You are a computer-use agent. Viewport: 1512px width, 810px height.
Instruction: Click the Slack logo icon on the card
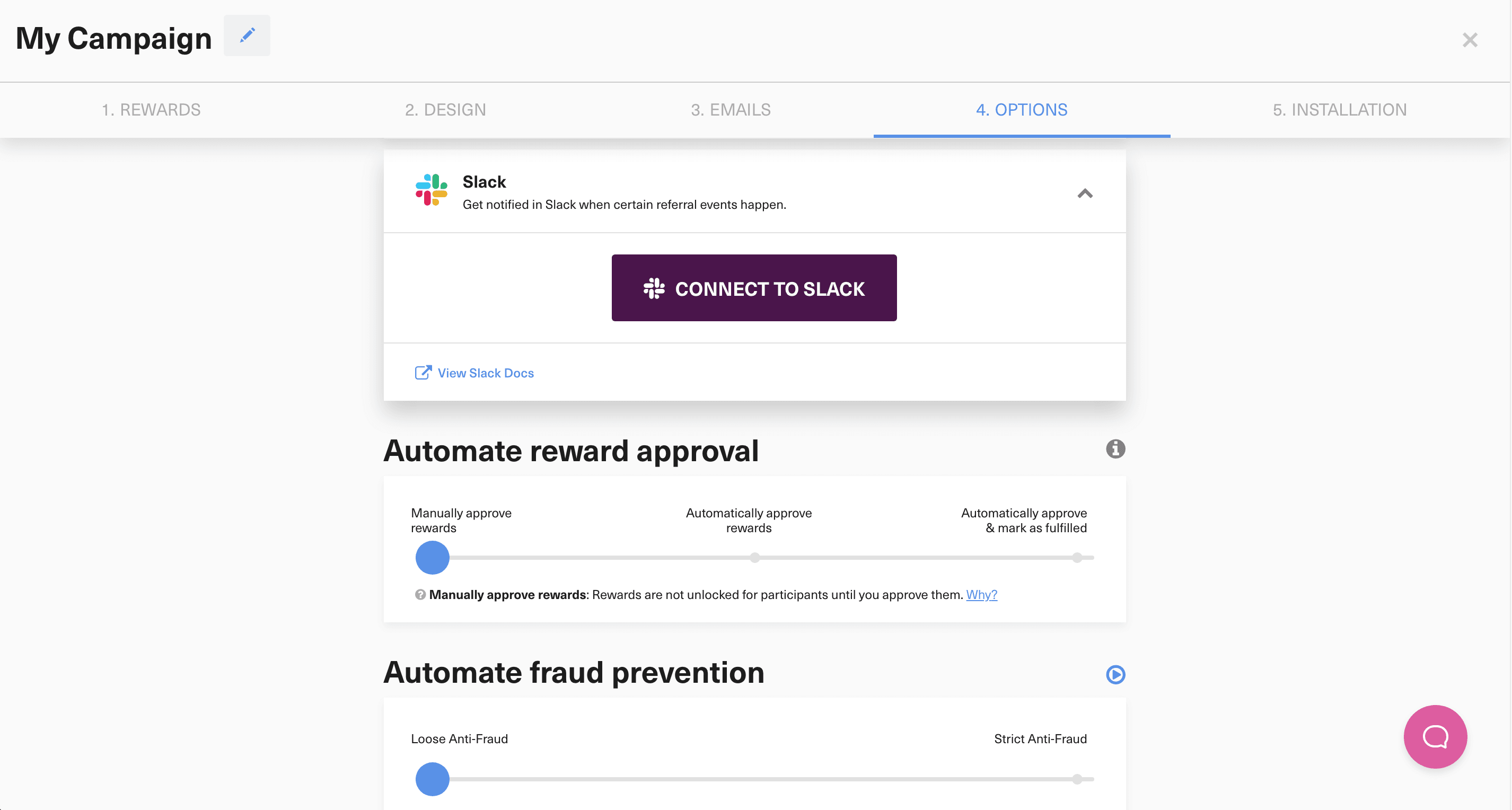click(430, 190)
